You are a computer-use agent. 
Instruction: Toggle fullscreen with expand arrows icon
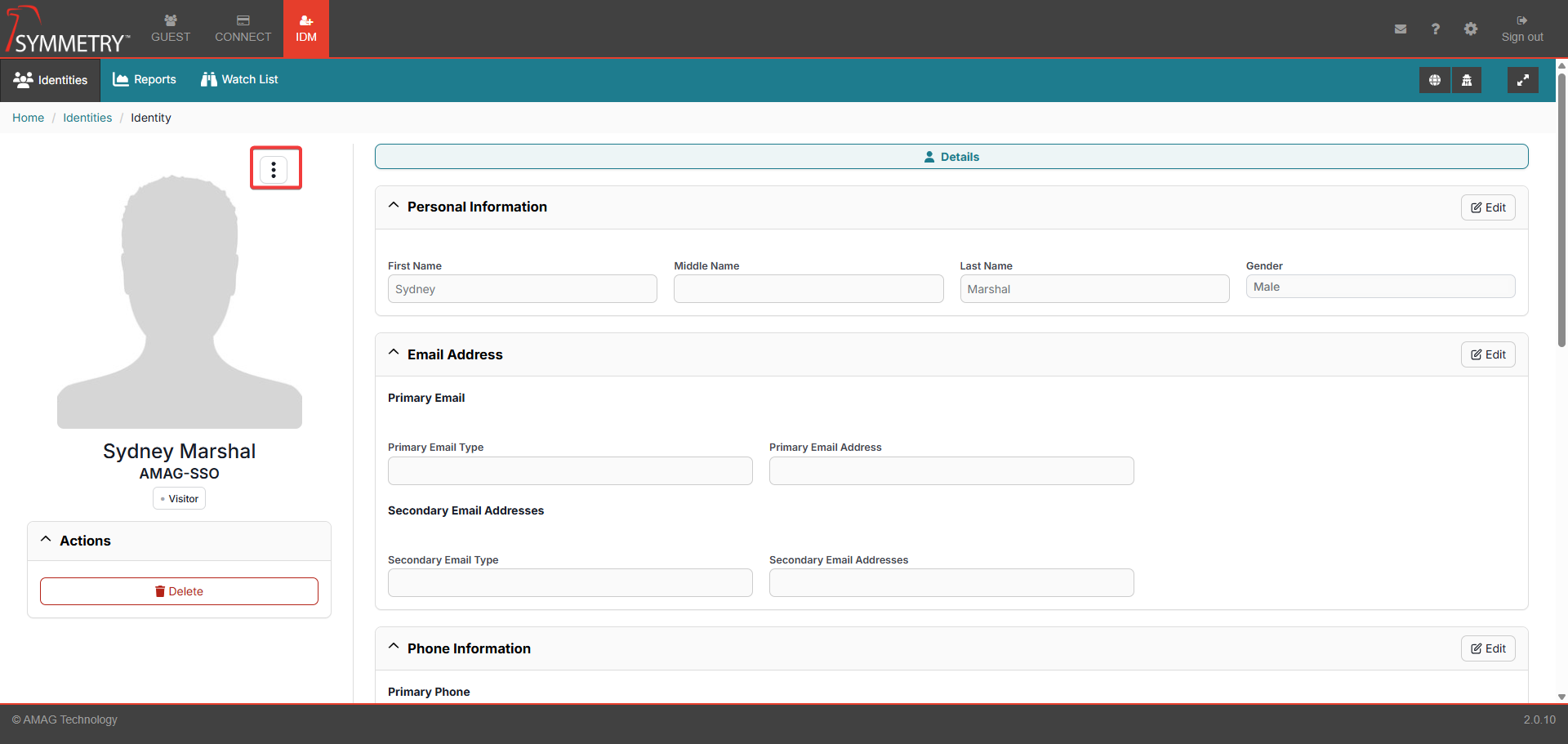[x=1522, y=80]
